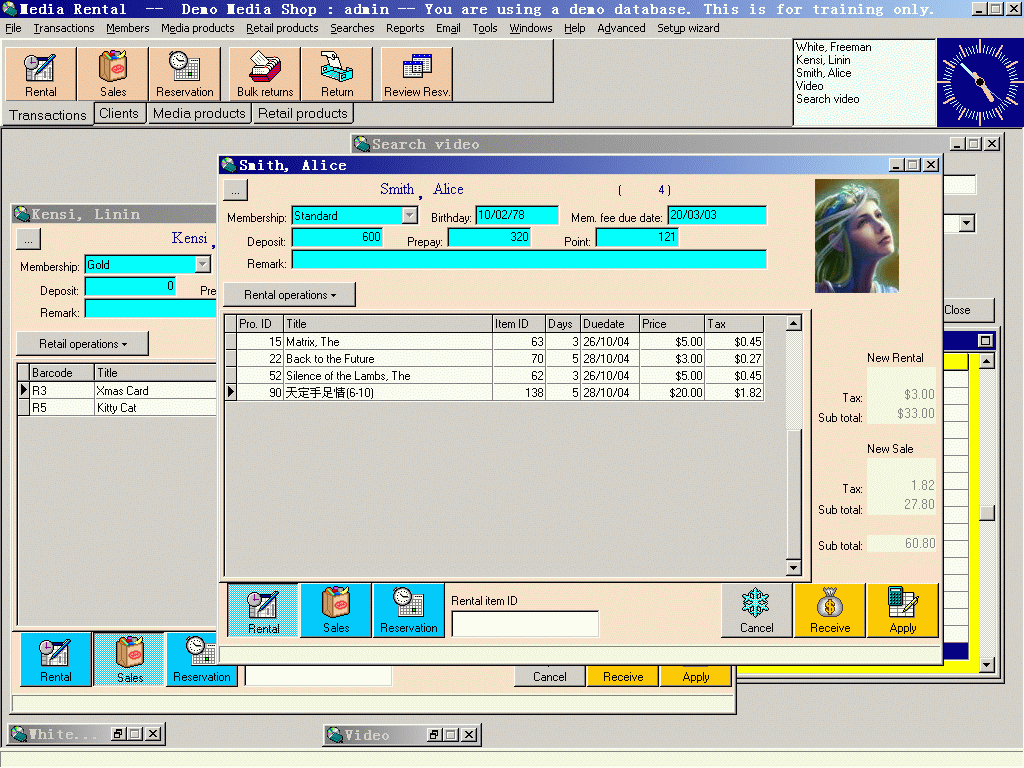
Task: Click the Bulk returns toolbar icon
Action: [263, 73]
